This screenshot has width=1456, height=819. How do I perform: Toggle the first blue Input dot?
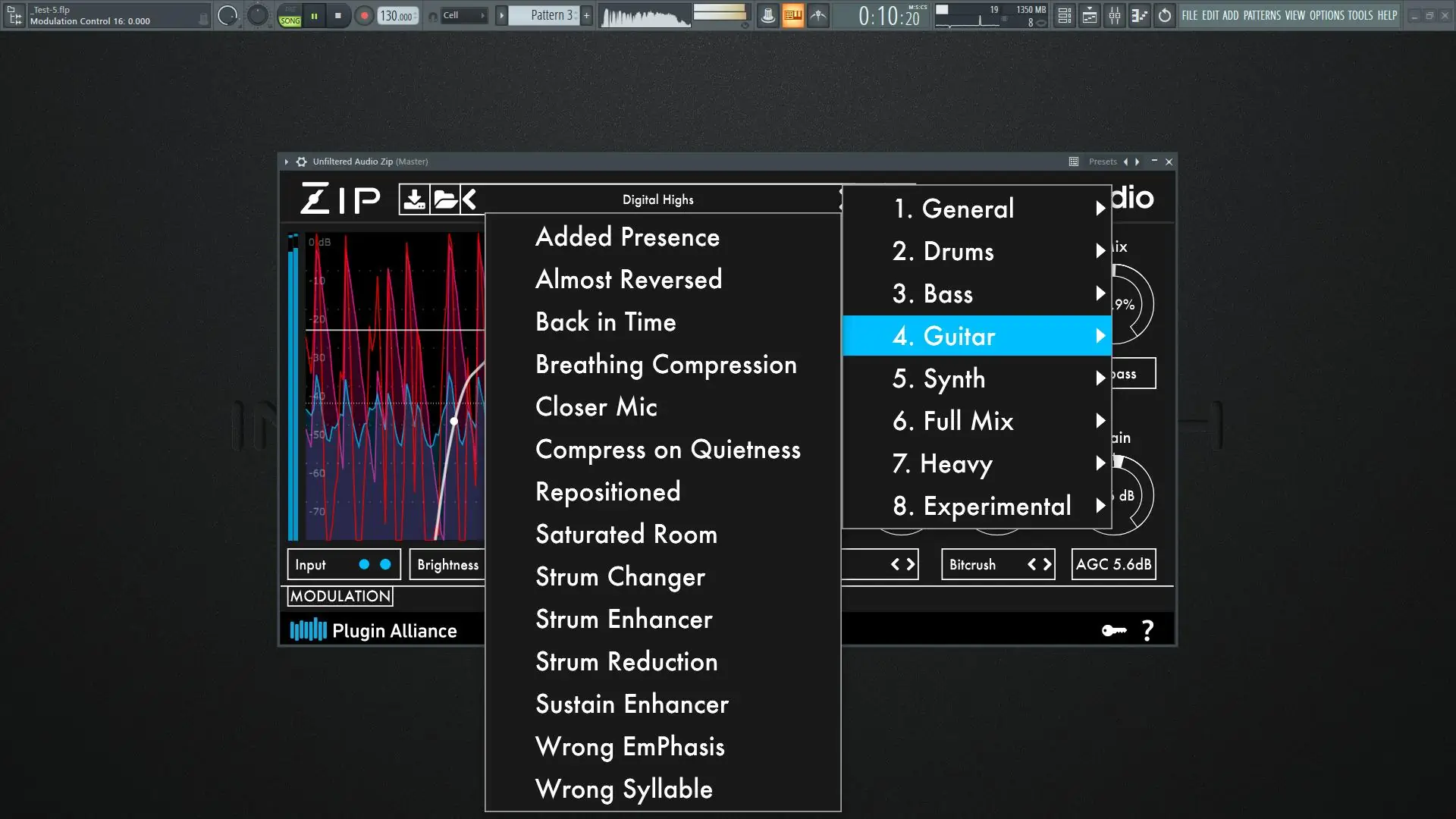click(x=364, y=564)
